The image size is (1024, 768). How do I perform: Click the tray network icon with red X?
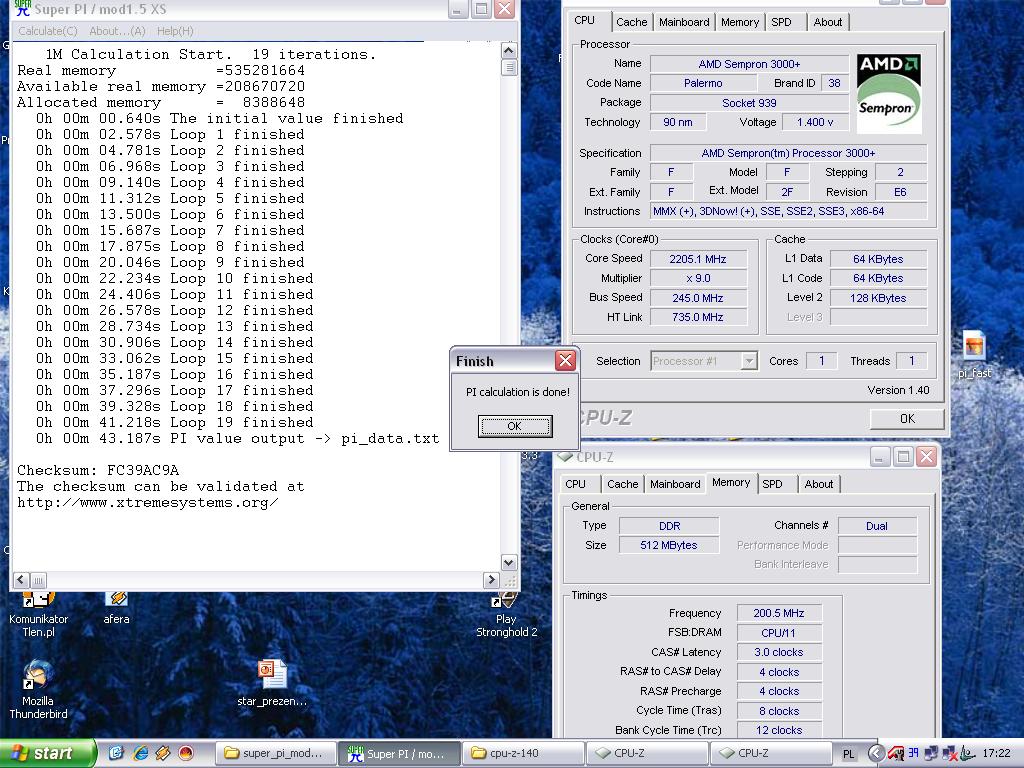point(950,754)
